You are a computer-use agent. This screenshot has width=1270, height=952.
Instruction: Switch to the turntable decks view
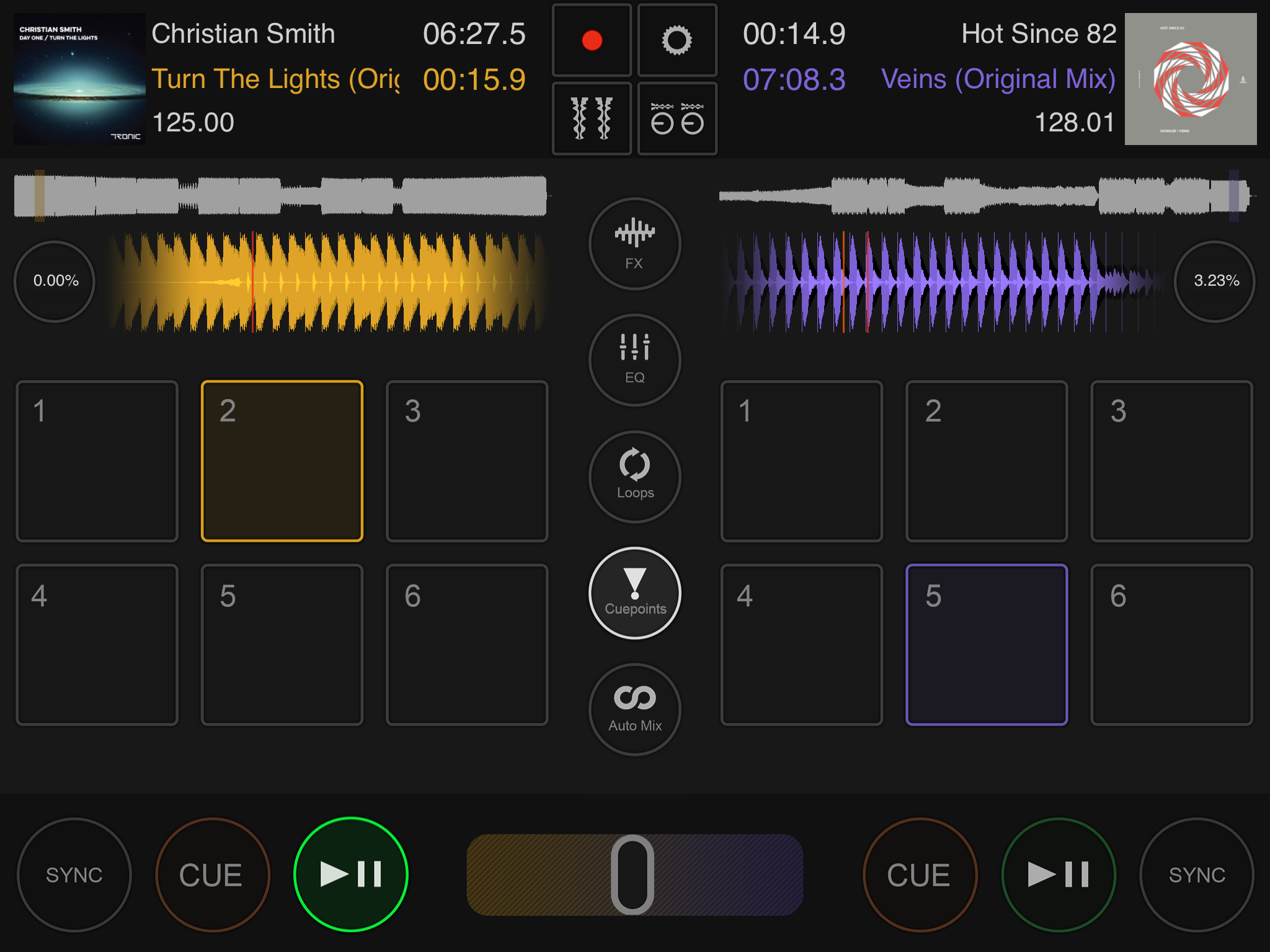click(x=677, y=118)
